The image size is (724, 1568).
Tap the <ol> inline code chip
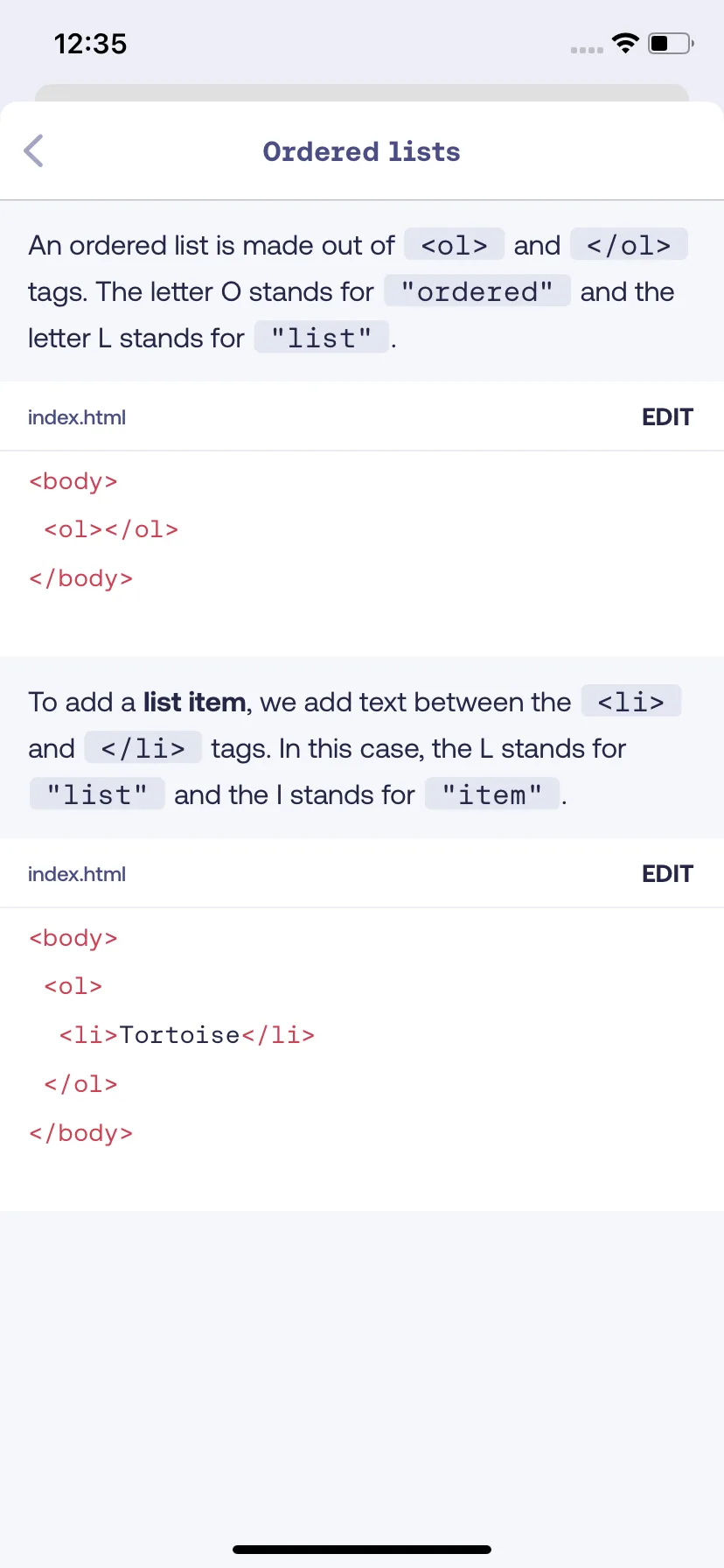pyautogui.click(x=454, y=245)
